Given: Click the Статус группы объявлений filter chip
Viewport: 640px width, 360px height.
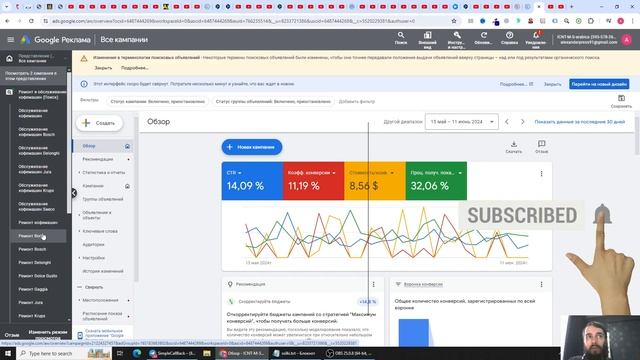Looking at the screenshot, I should (273, 102).
